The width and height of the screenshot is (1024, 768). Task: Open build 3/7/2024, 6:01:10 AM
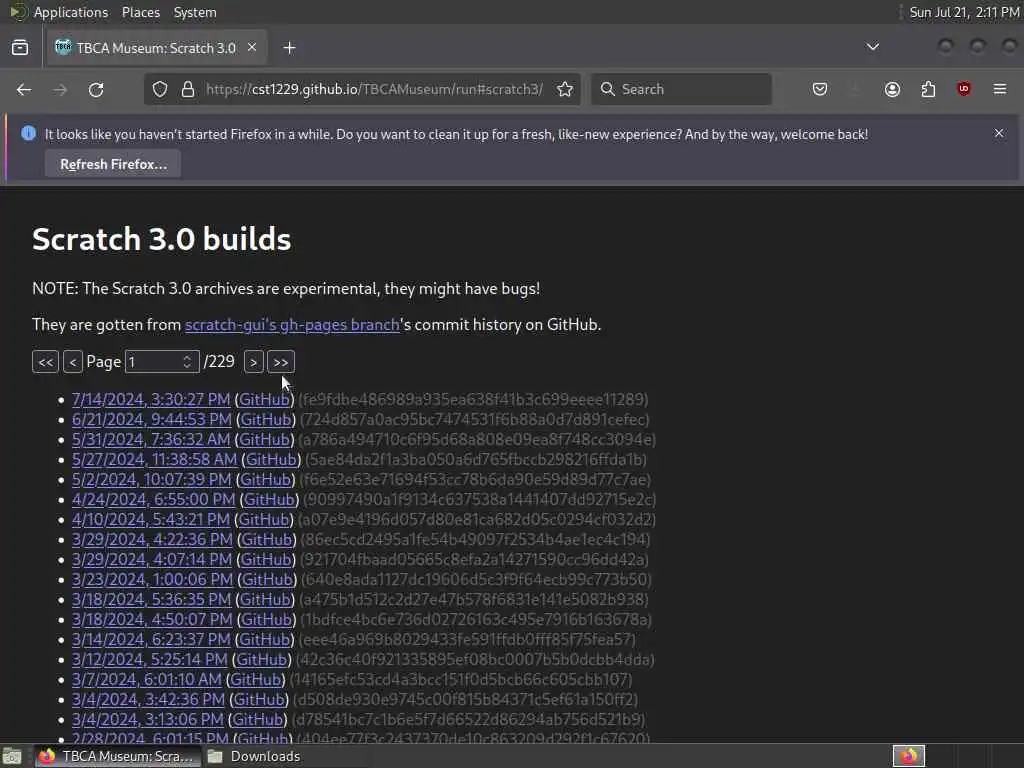146,679
